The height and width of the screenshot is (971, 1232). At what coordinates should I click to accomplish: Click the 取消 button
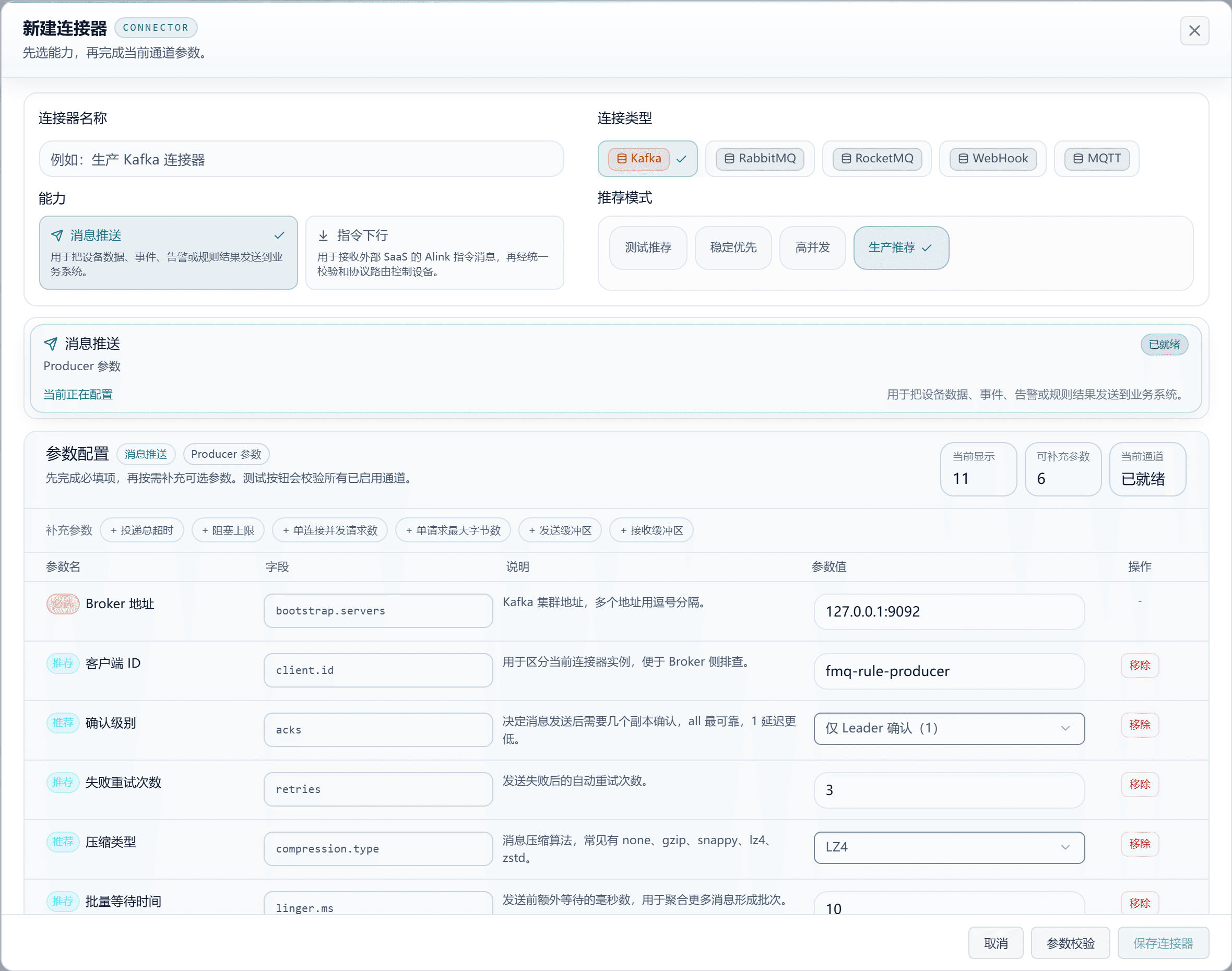[996, 943]
